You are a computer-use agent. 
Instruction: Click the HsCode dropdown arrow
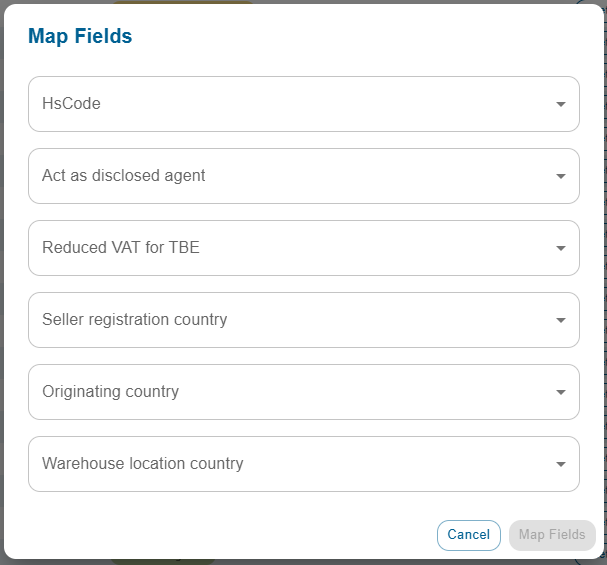[x=560, y=104]
